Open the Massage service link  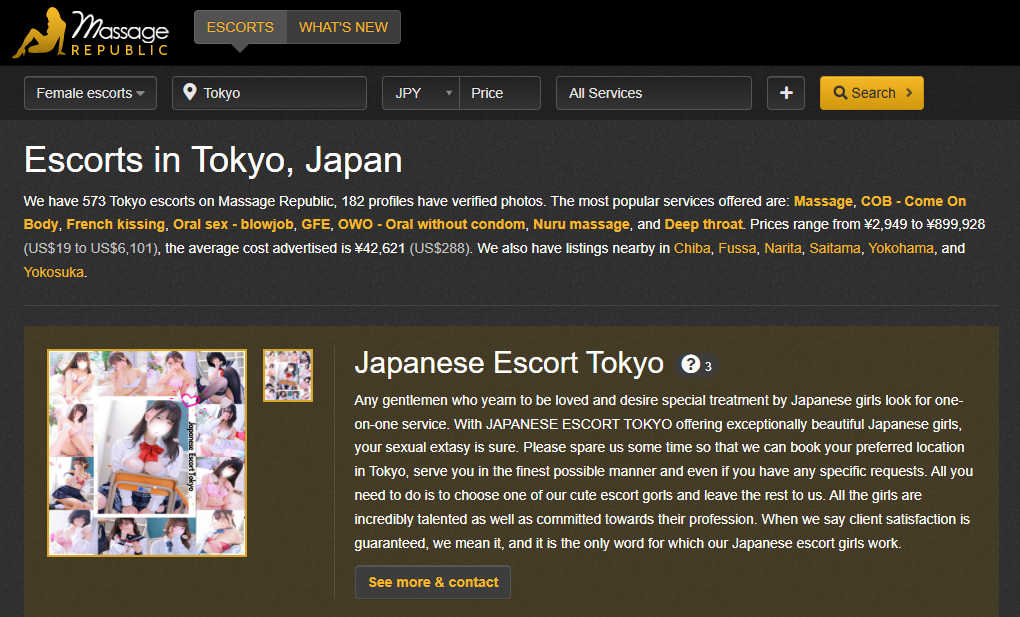click(823, 201)
